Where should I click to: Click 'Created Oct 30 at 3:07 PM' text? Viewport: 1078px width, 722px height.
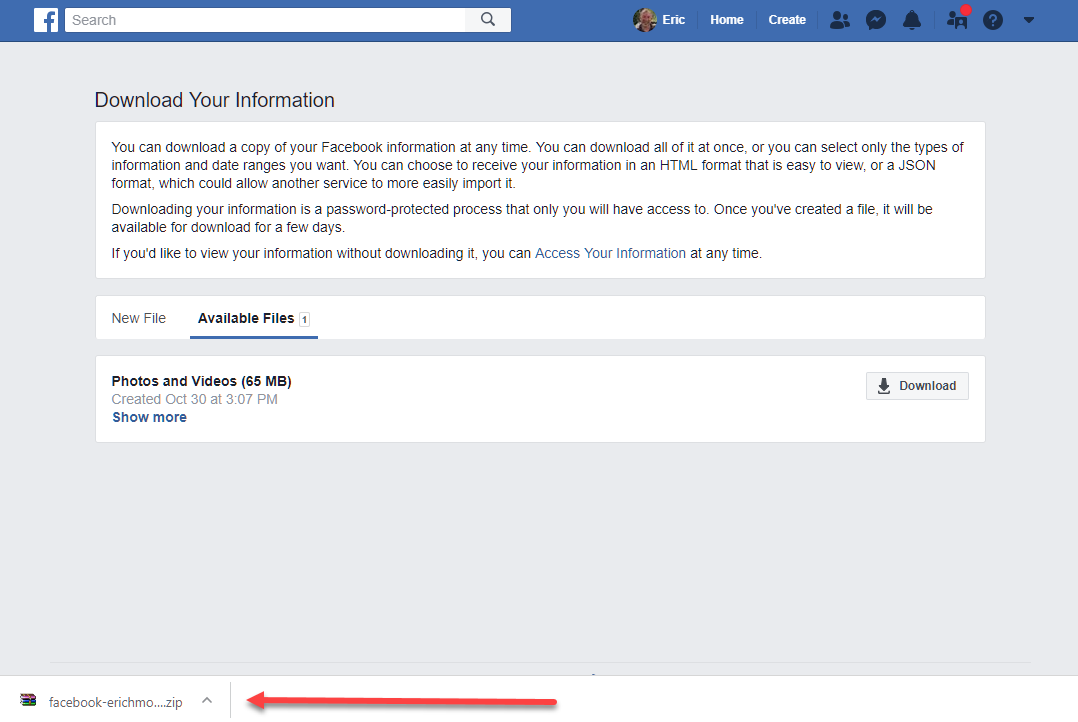coord(195,400)
